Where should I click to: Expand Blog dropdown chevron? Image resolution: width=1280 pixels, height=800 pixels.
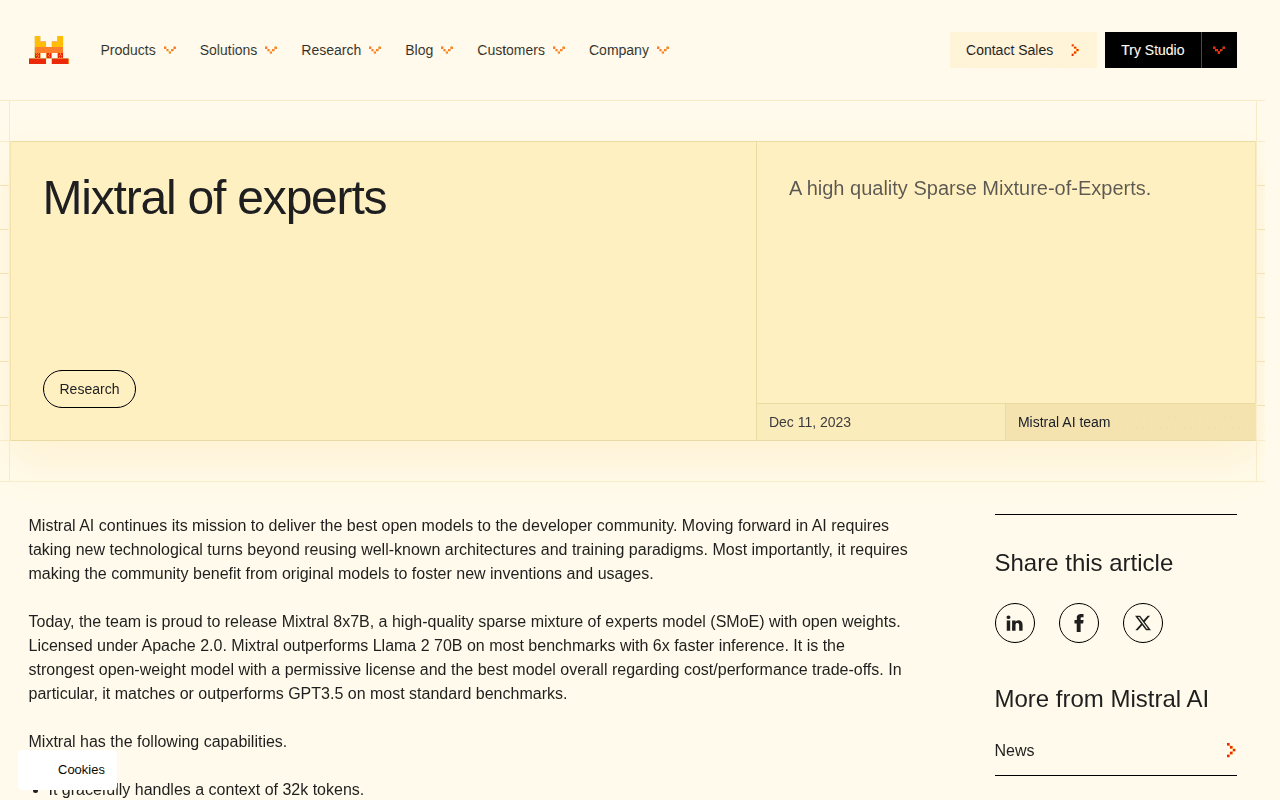(x=447, y=50)
